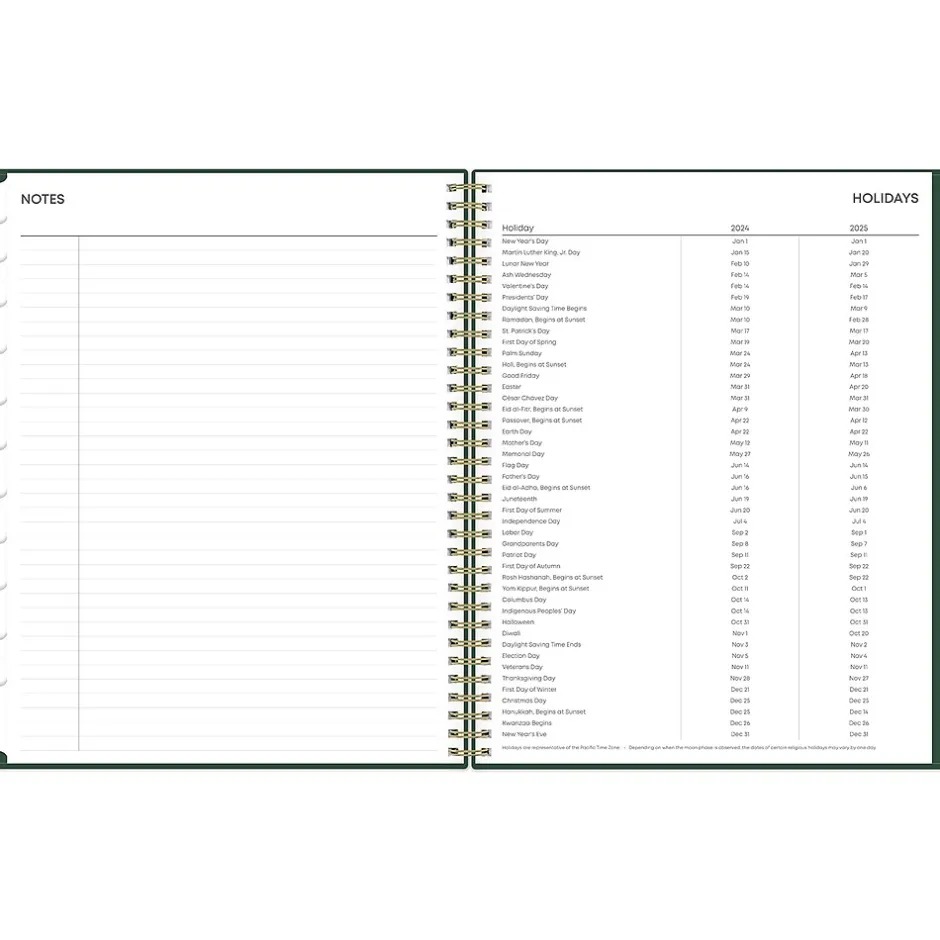
Task: Select the Valentine's Day holiday entry
Action: [x=525, y=286]
